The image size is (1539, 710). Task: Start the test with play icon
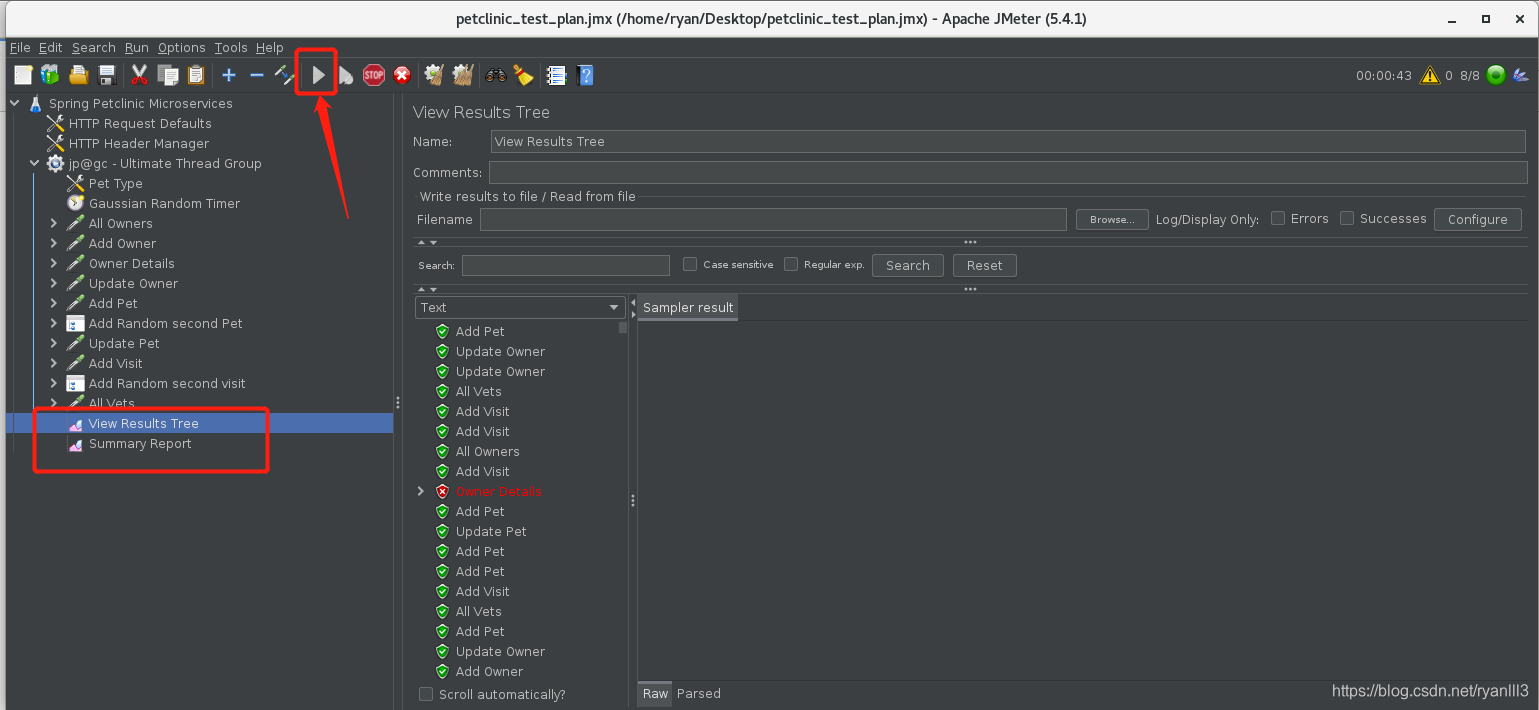[318, 75]
